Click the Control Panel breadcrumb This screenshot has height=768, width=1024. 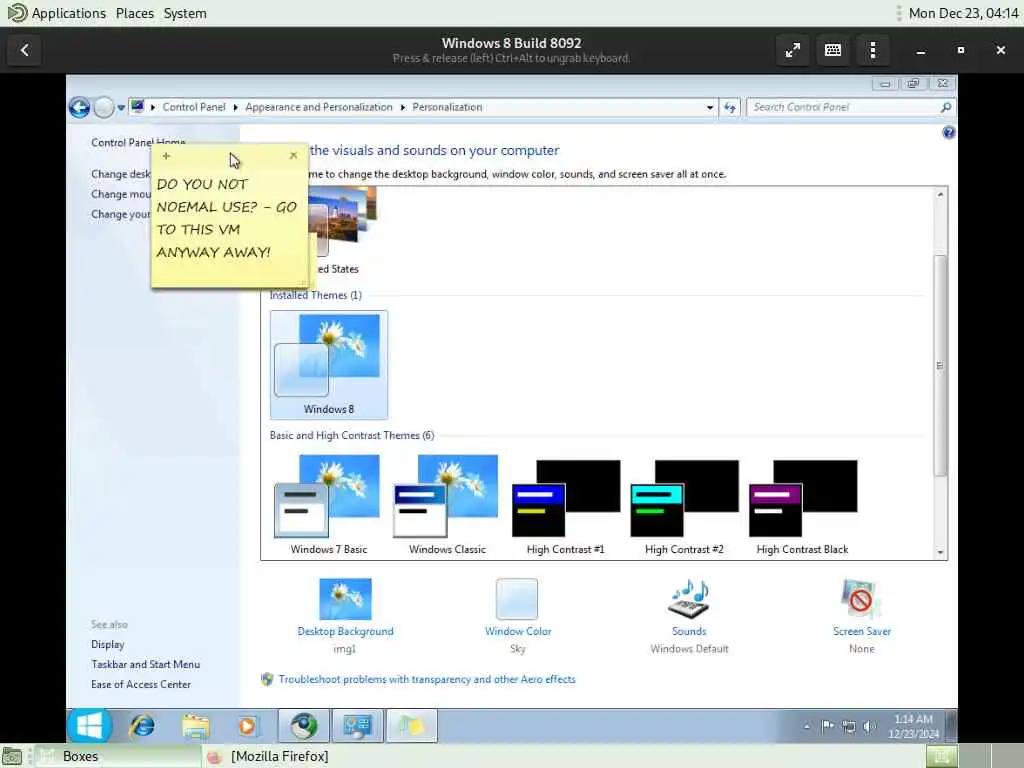(193, 107)
